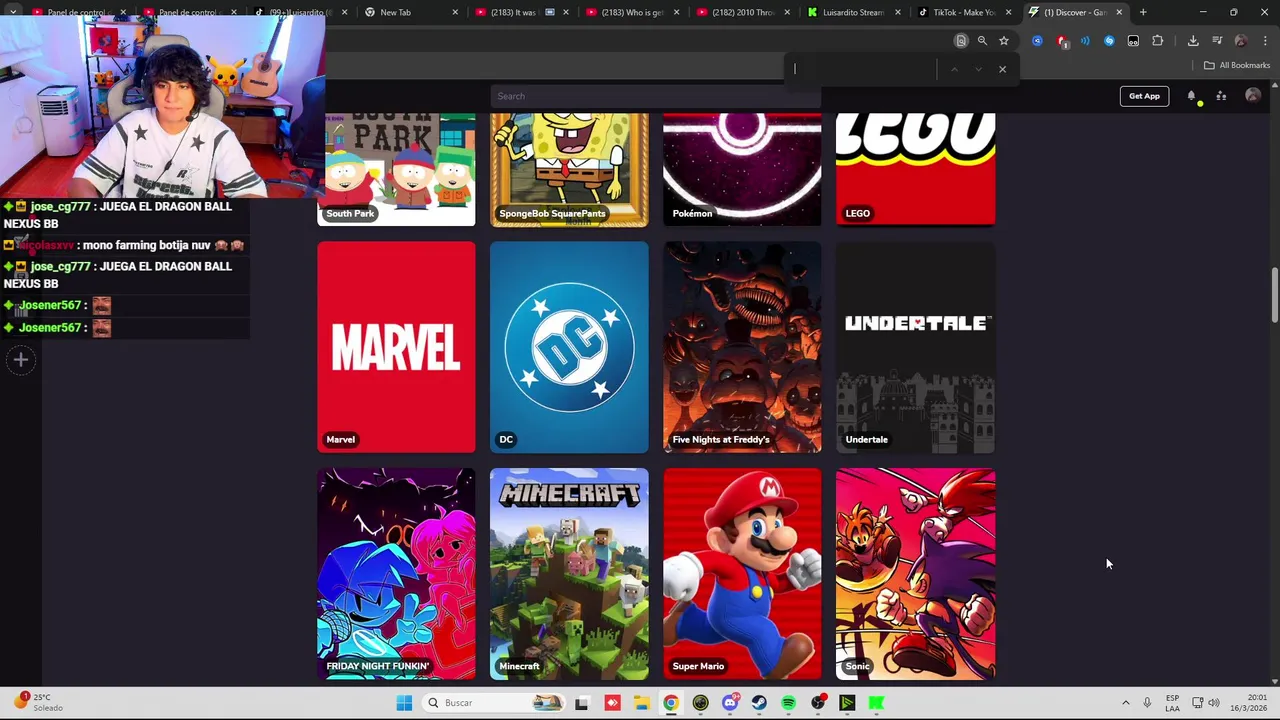Open the zoom magnifier icon in address bar
1280x720 pixels.
click(x=982, y=41)
